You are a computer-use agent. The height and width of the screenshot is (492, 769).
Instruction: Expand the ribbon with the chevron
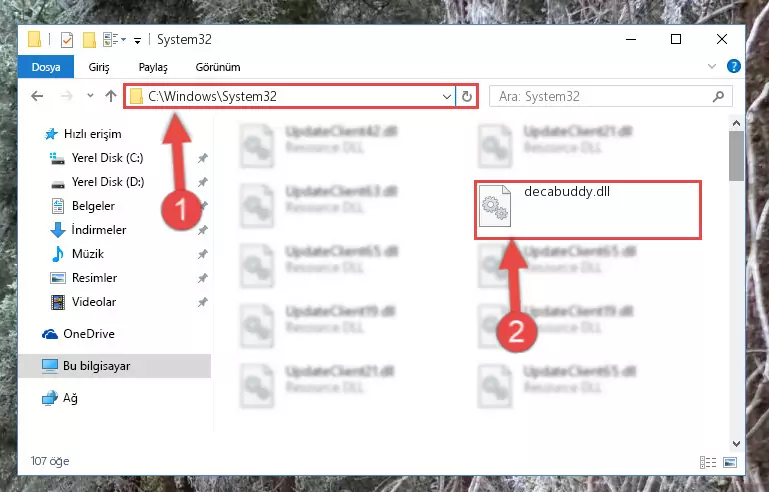point(712,66)
